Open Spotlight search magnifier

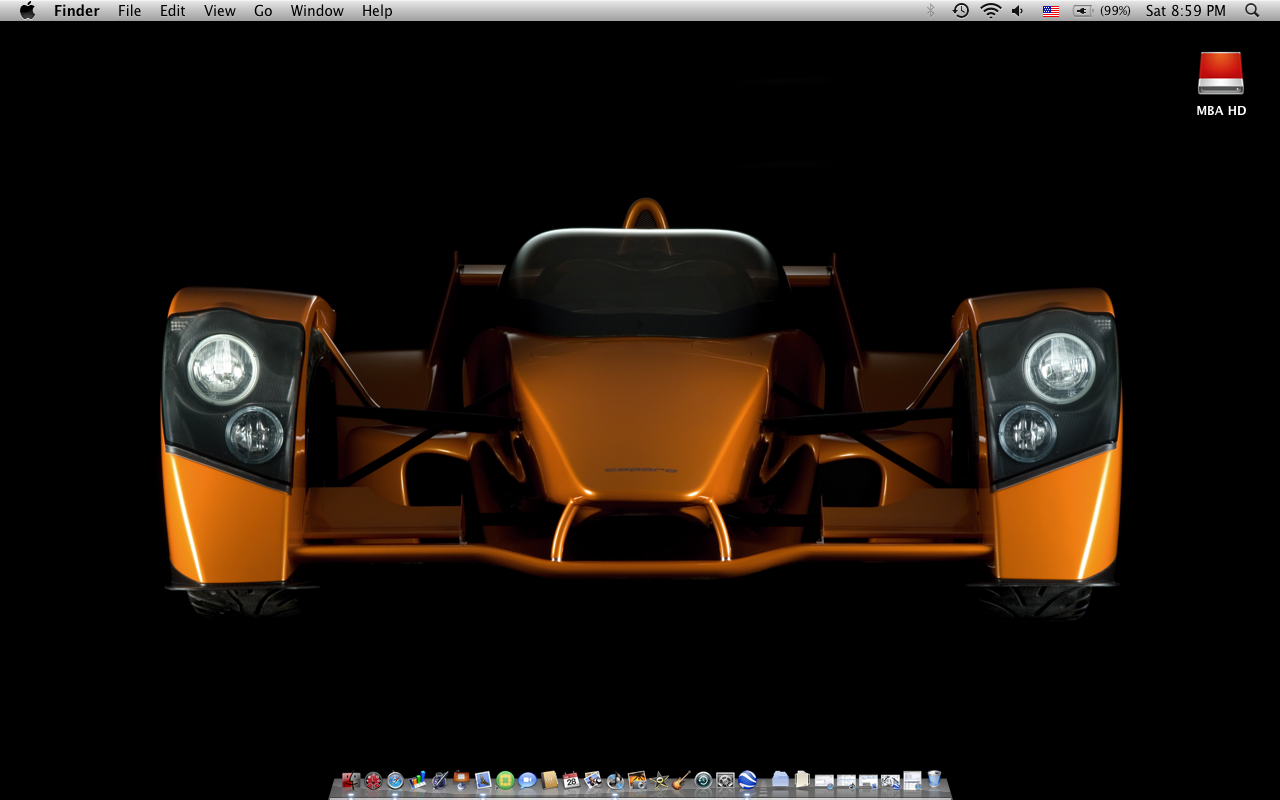click(x=1252, y=11)
